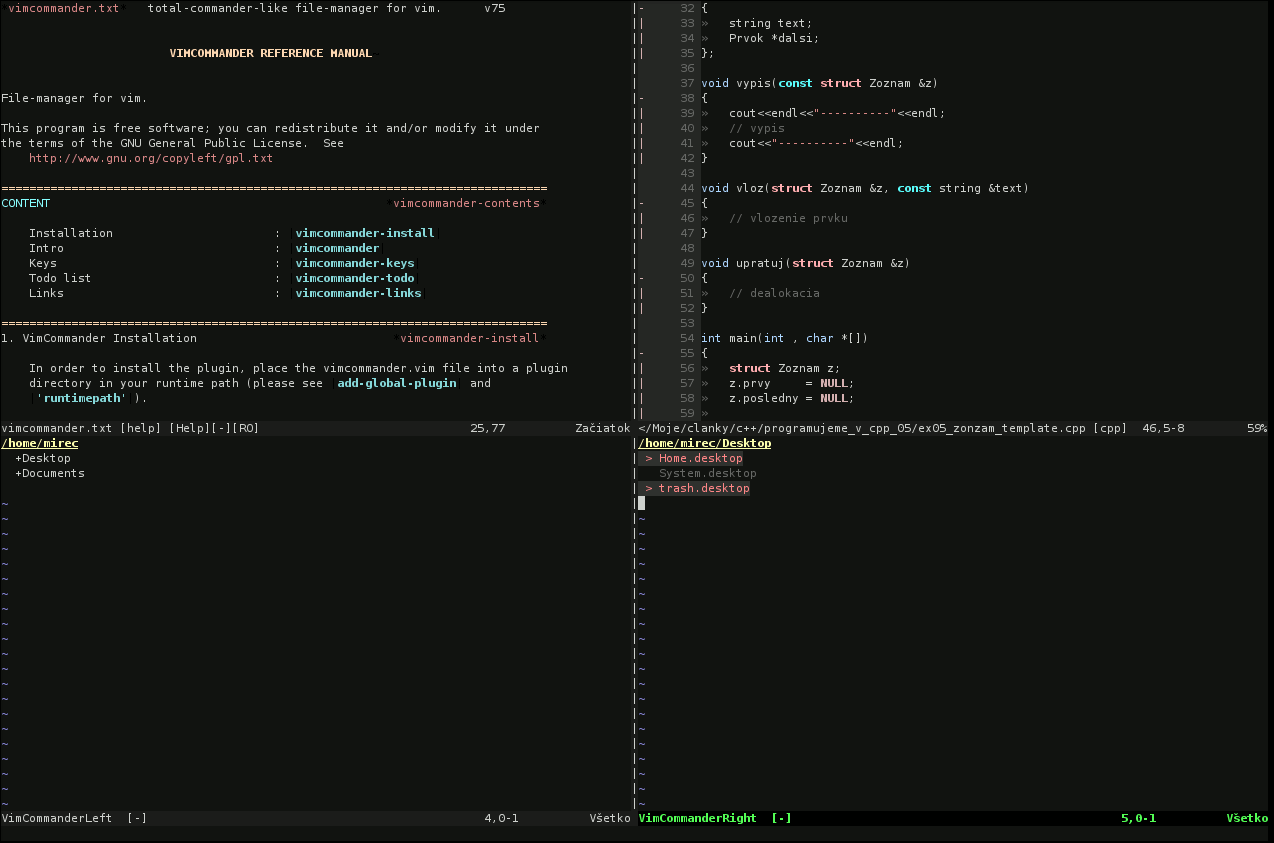Click the CONTENT section heading
The image size is (1274, 843).
[x=26, y=203]
